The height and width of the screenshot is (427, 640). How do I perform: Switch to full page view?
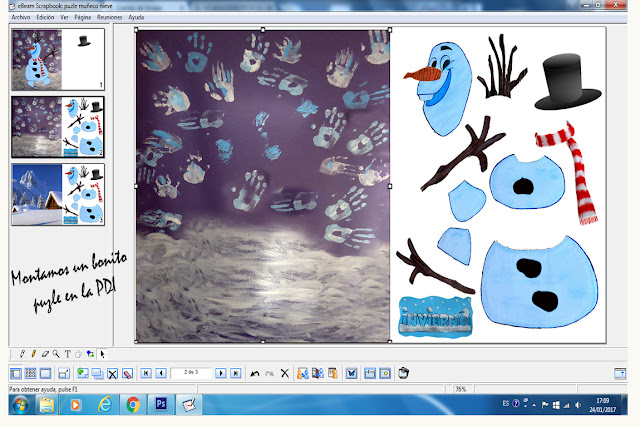[x=45, y=373]
